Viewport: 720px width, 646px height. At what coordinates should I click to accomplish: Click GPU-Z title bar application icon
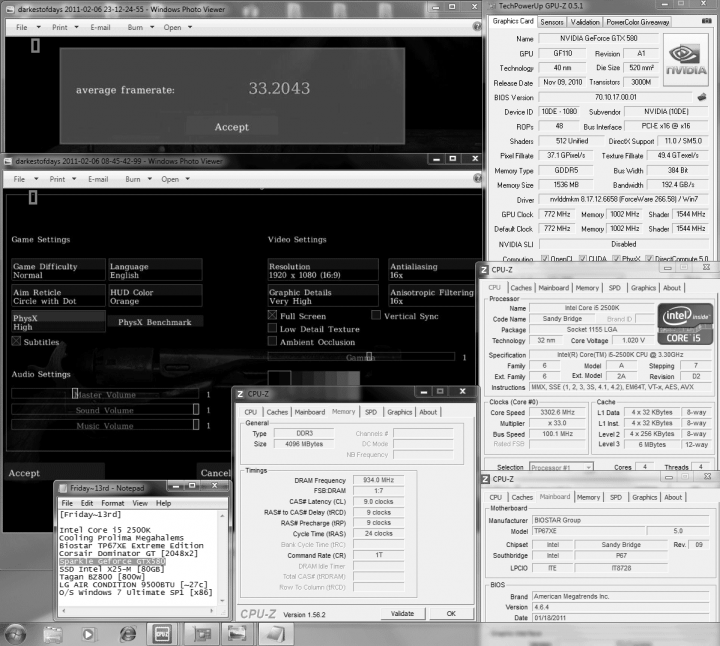tap(492, 6)
